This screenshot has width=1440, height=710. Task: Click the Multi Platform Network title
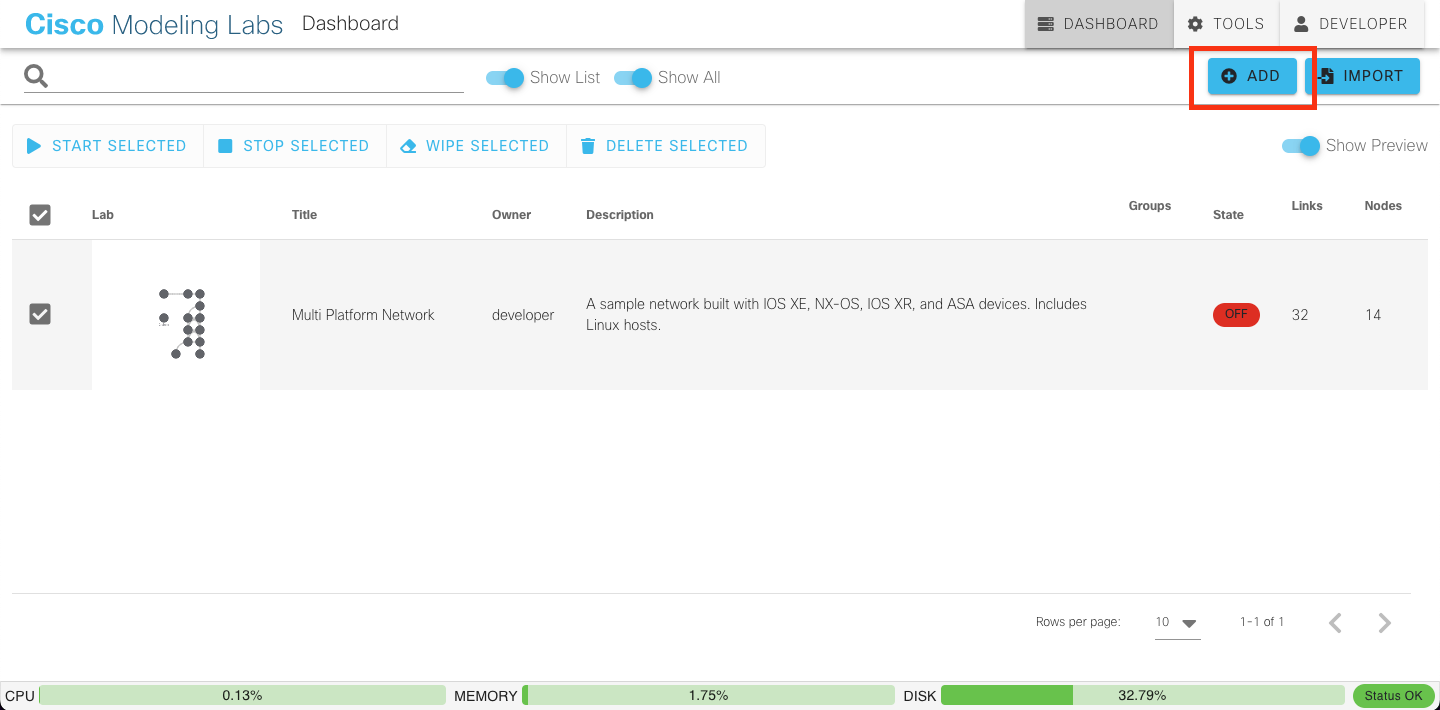tap(363, 315)
